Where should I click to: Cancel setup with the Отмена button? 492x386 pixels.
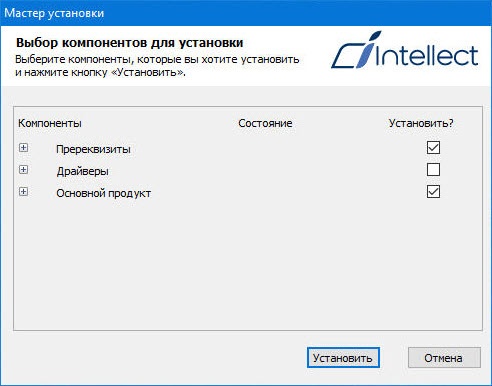click(444, 358)
